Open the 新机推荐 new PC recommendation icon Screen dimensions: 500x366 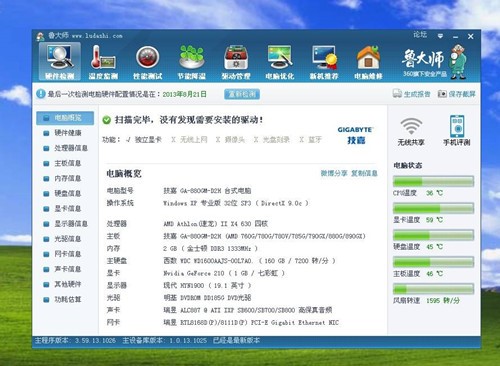(324, 62)
